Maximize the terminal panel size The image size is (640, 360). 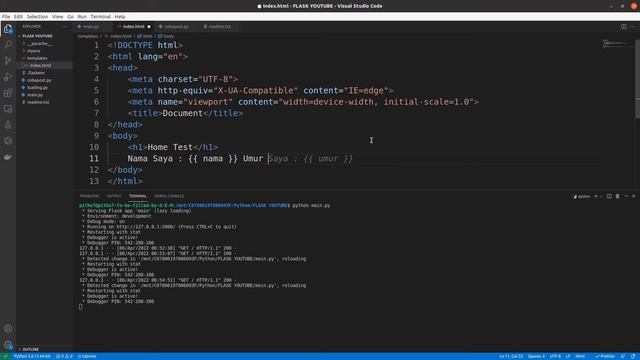[x=627, y=196]
